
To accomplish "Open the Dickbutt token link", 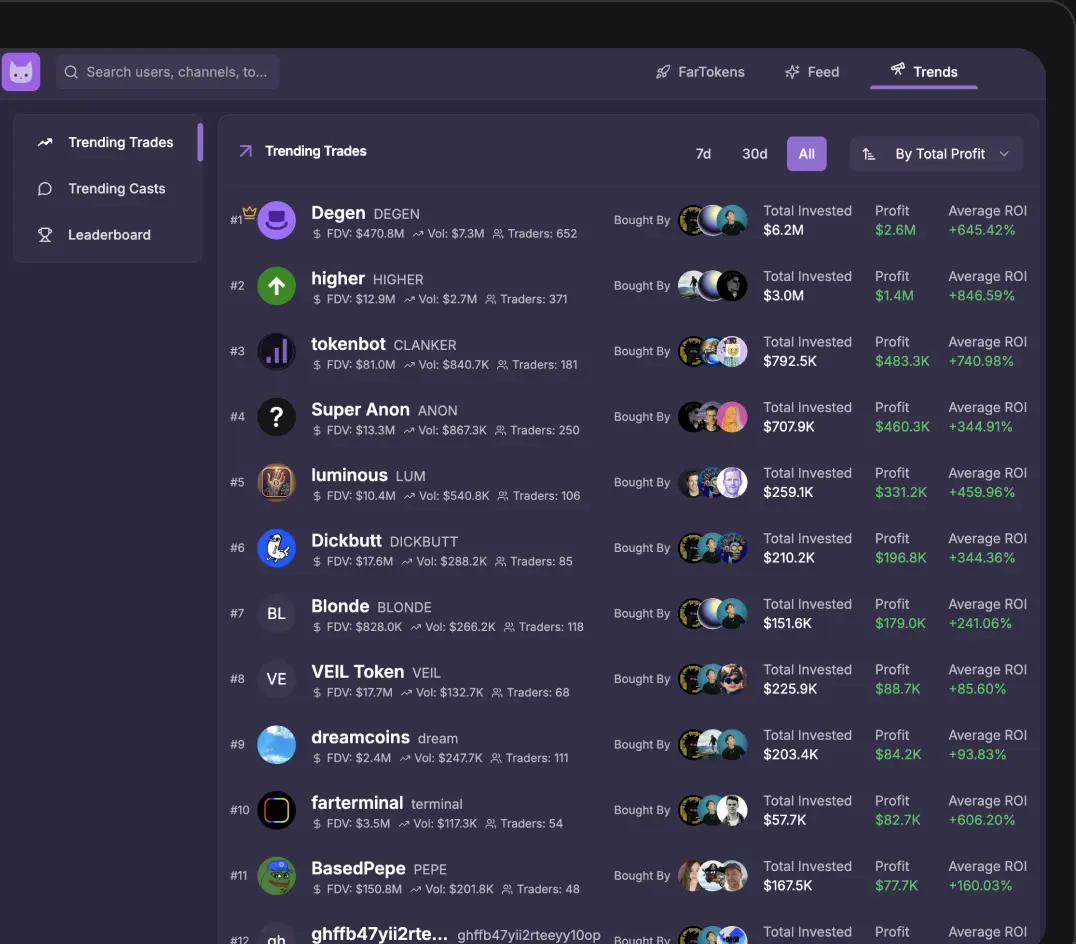I will click(x=346, y=541).
